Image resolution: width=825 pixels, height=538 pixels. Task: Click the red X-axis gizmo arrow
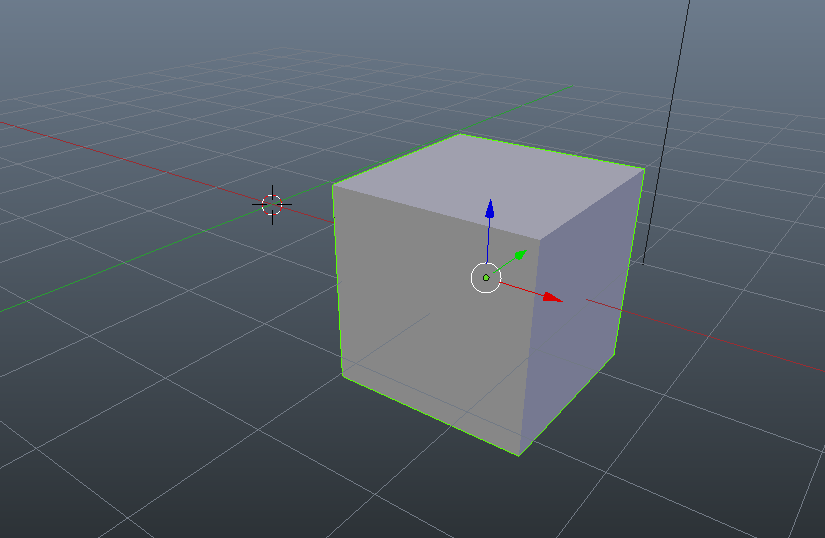click(551, 297)
